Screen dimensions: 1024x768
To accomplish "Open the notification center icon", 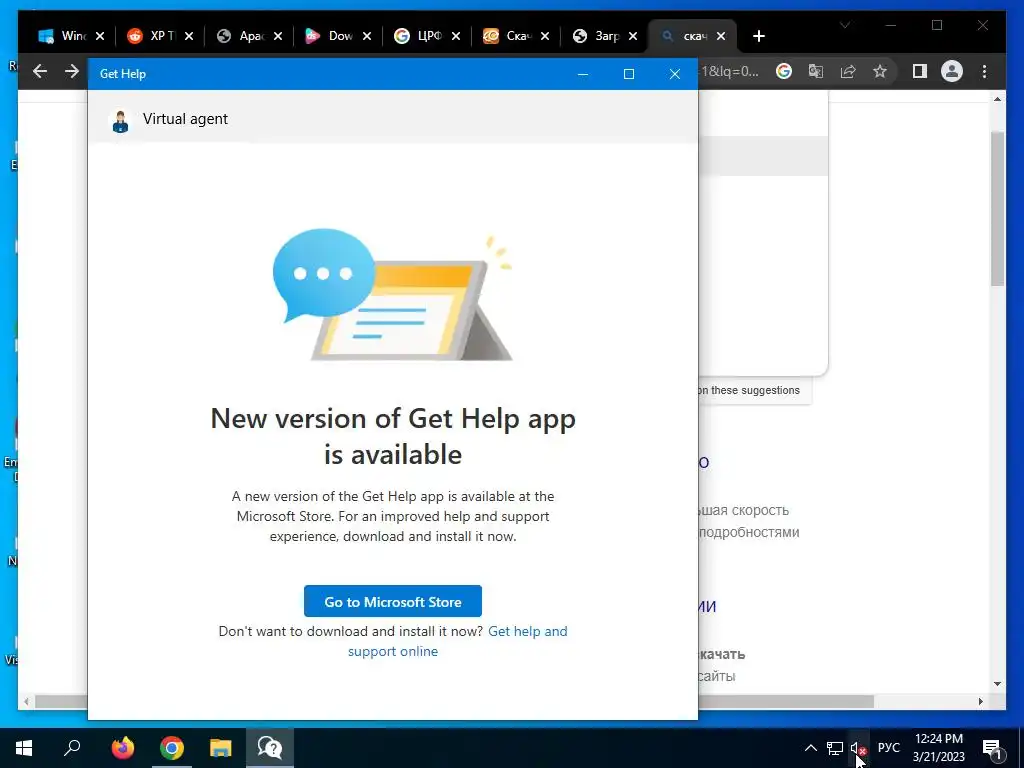I will click(993, 748).
